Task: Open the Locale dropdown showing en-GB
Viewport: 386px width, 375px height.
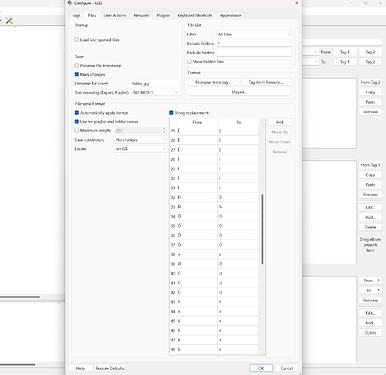Action: pos(141,149)
